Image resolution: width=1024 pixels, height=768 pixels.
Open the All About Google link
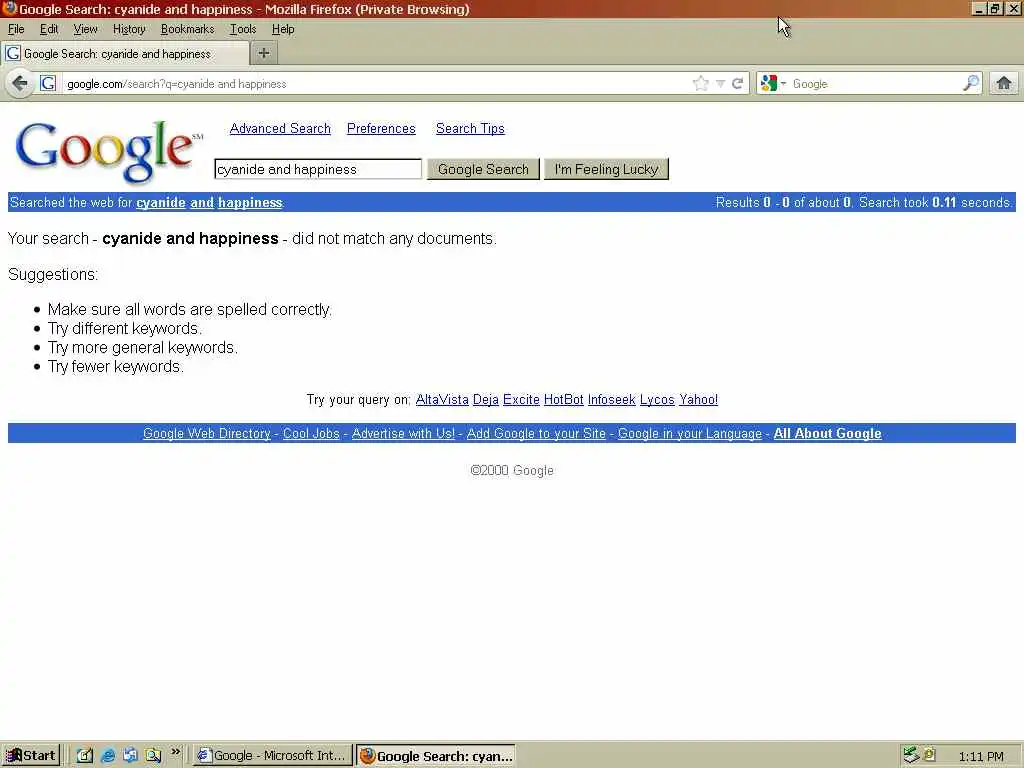point(827,433)
